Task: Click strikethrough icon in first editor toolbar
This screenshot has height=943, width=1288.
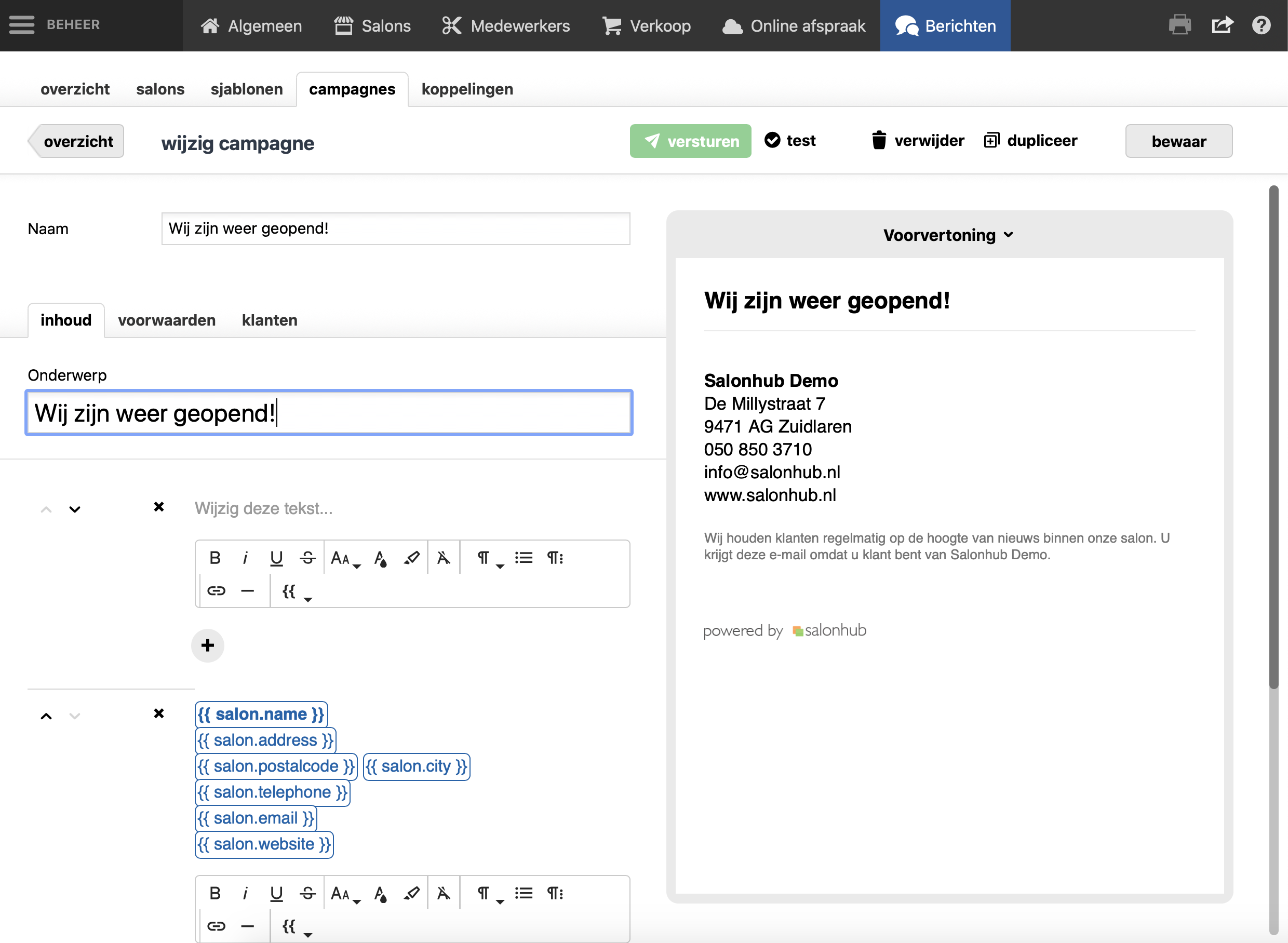Action: [x=308, y=558]
